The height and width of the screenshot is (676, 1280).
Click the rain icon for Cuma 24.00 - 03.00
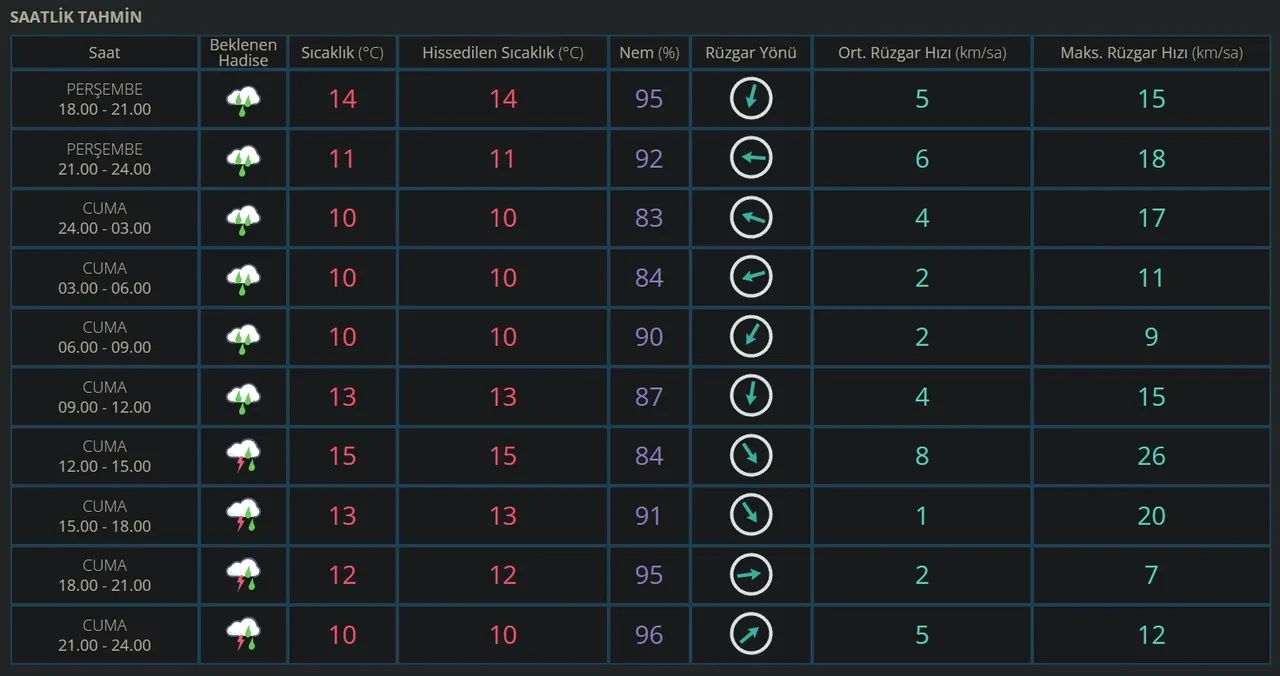coord(243,219)
